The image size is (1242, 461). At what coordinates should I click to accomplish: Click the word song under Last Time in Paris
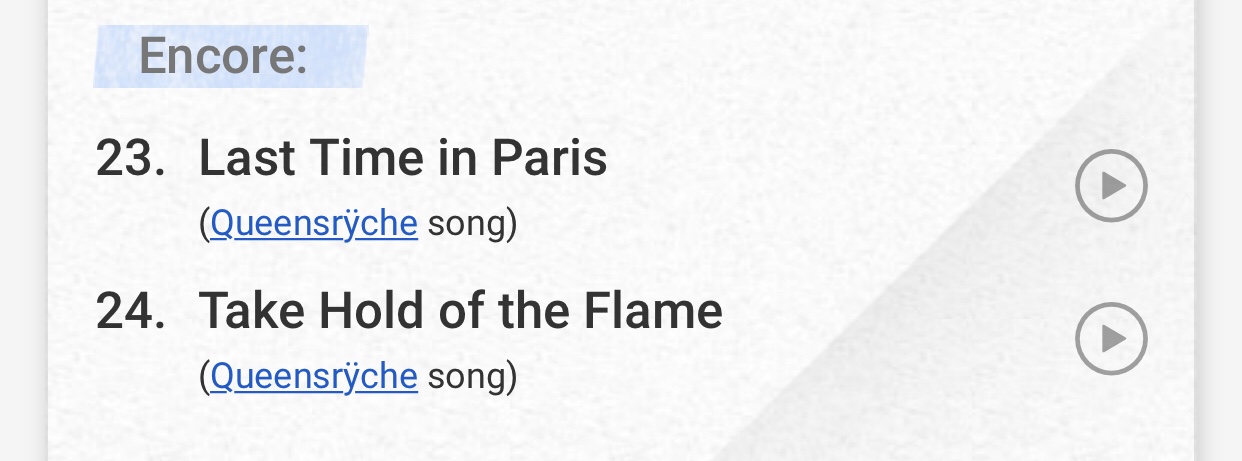467,224
